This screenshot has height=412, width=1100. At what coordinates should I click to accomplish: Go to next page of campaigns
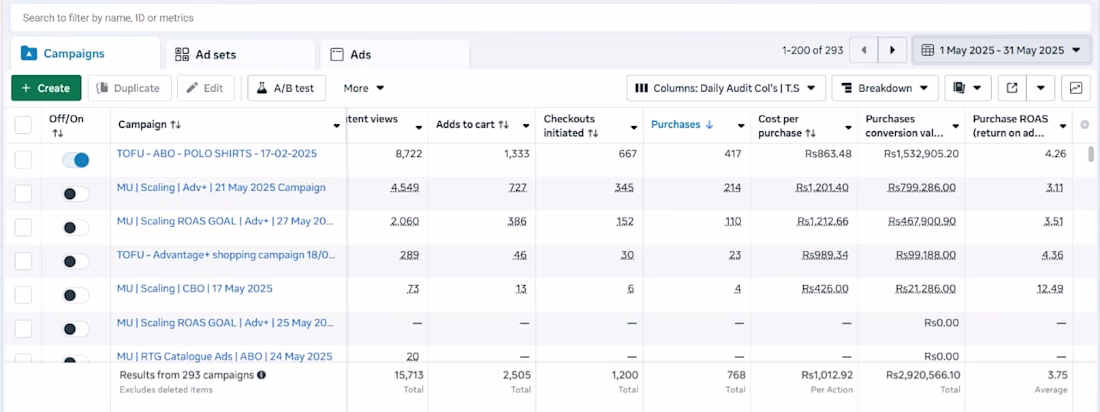pyautogui.click(x=892, y=50)
